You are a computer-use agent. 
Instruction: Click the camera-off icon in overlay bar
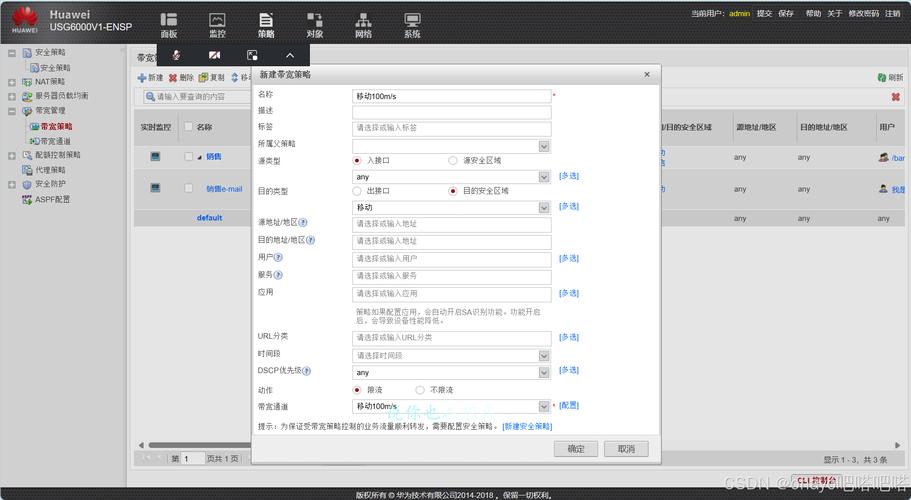[214, 55]
